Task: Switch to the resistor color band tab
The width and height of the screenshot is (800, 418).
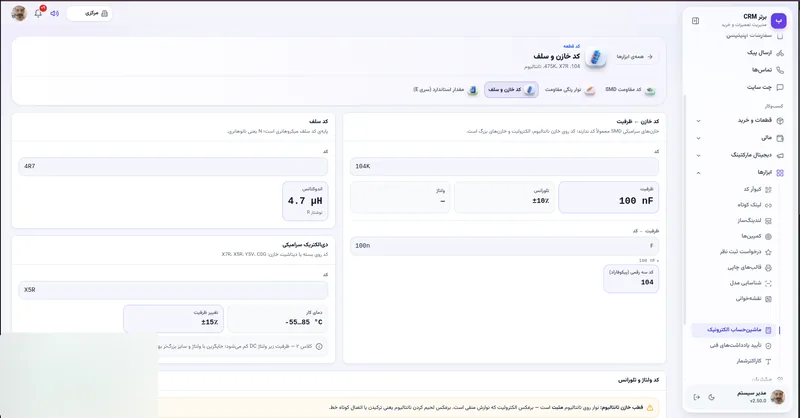Action: coord(569,90)
